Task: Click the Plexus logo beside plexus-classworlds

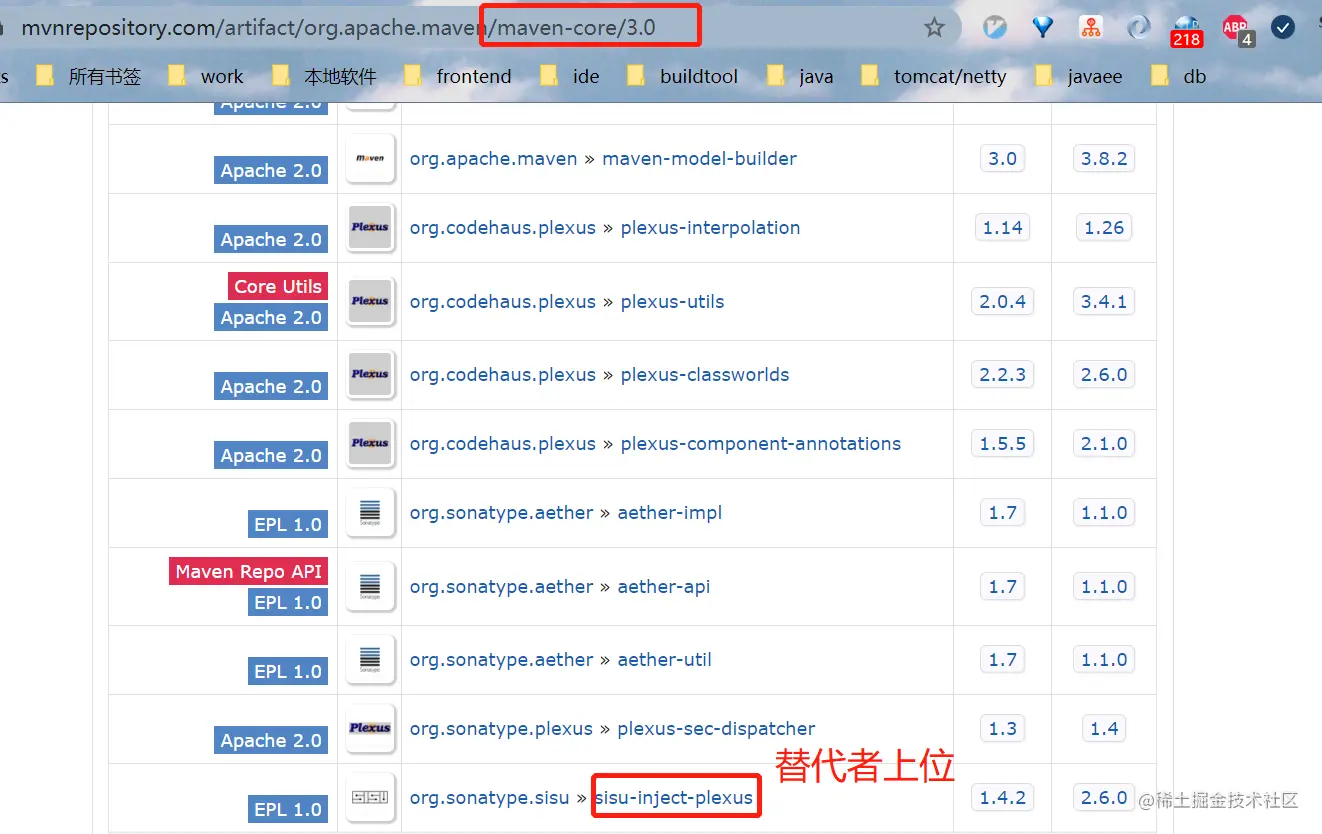Action: (370, 374)
